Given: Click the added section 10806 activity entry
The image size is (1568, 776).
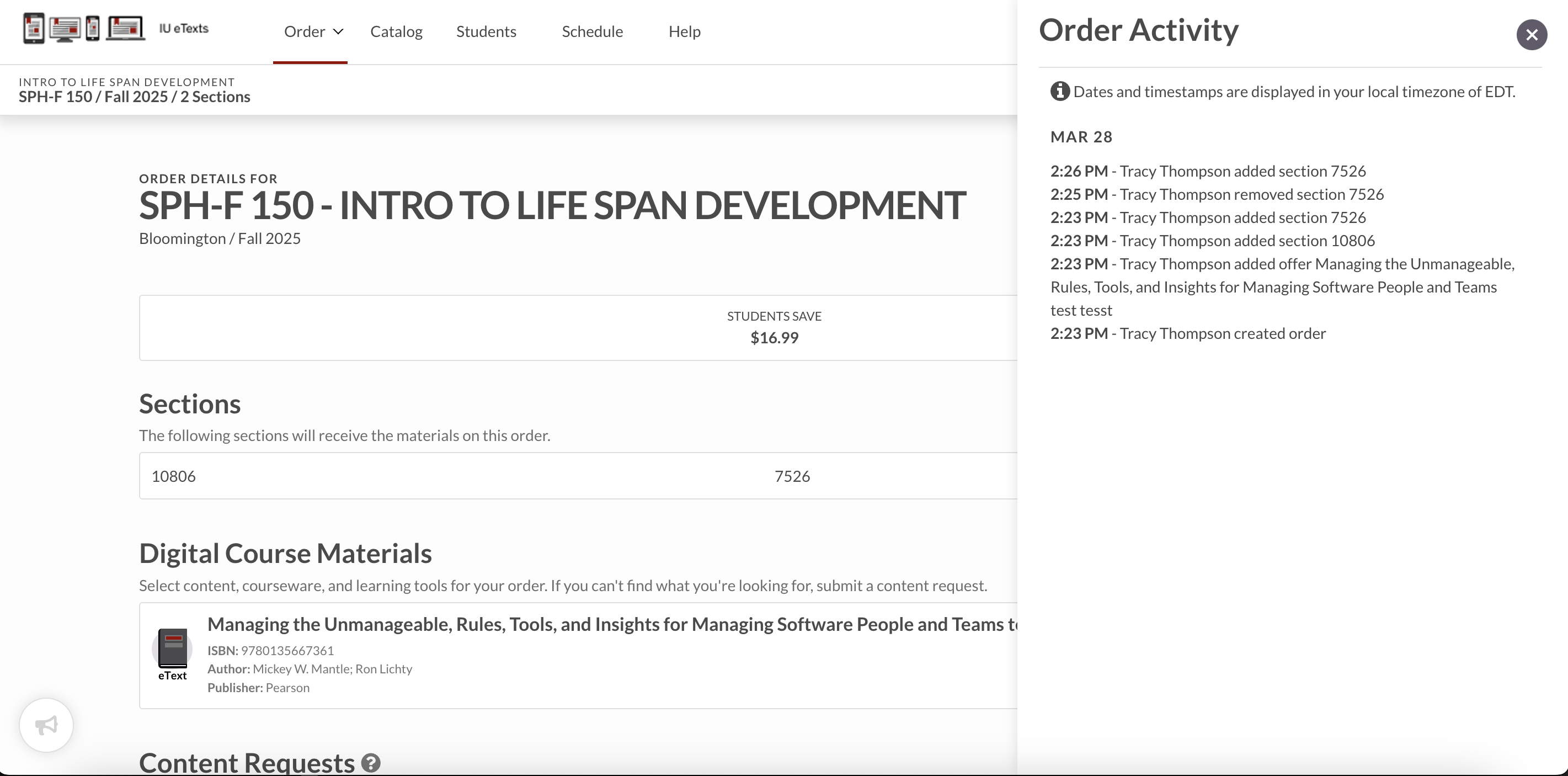Looking at the screenshot, I should click(1212, 241).
